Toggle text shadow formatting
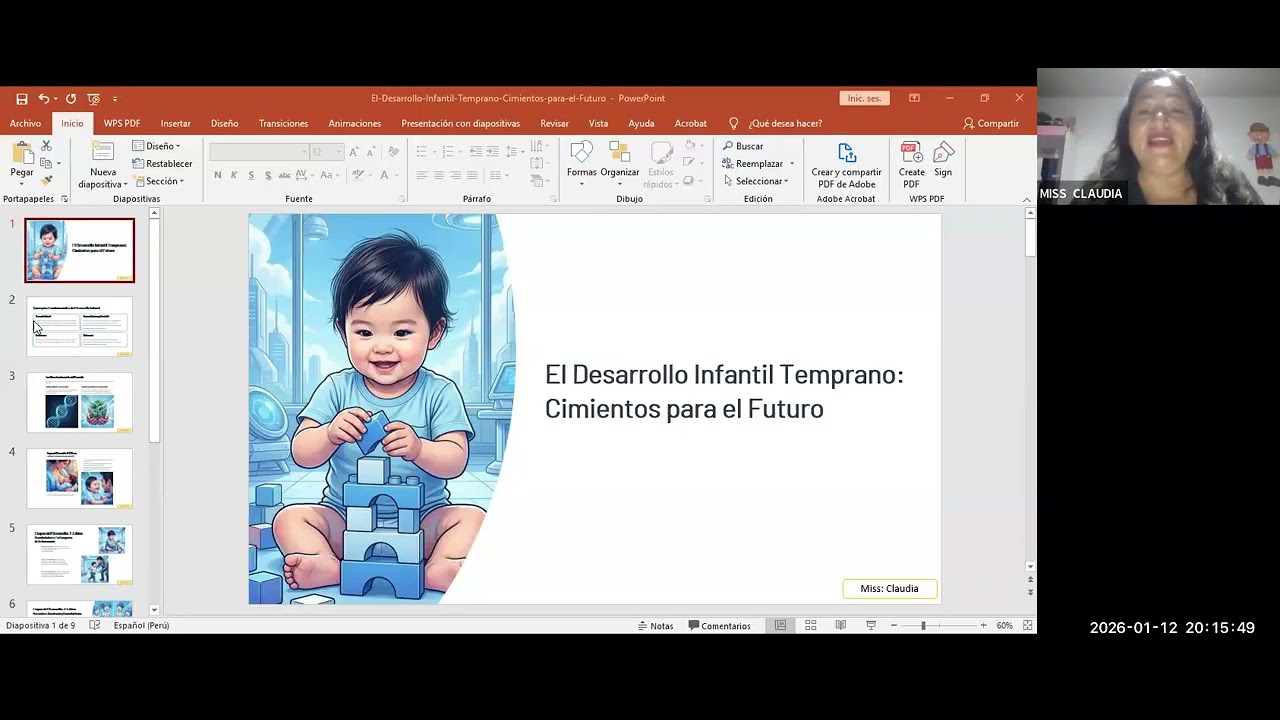This screenshot has width=1280, height=720. [268, 175]
